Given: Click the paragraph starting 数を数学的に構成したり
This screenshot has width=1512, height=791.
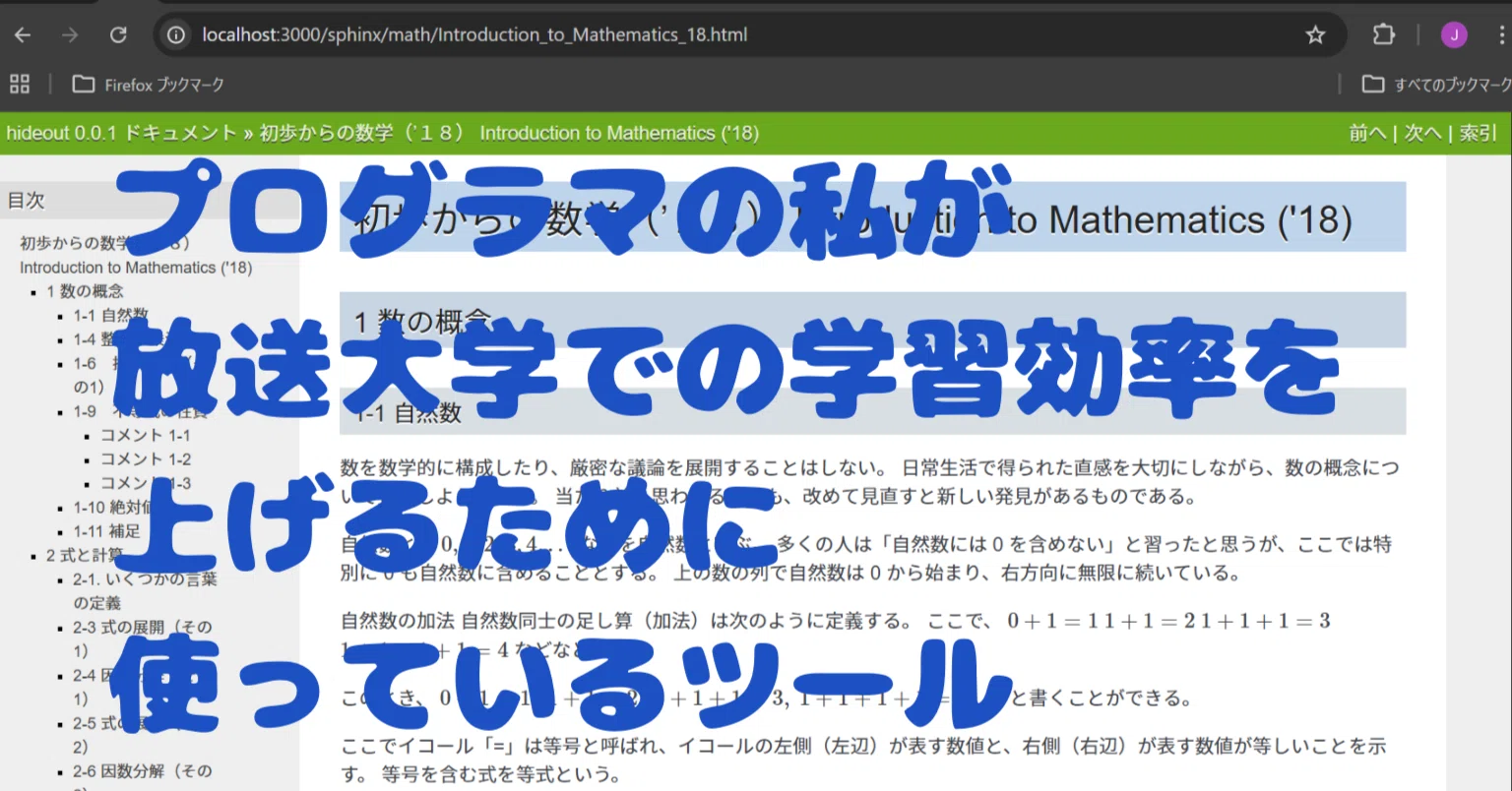Looking at the screenshot, I should (870, 482).
